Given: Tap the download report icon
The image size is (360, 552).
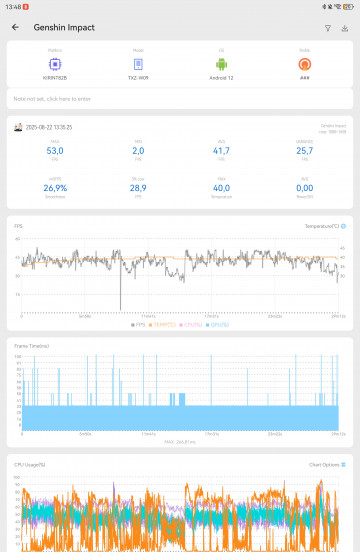Looking at the screenshot, I should pyautogui.click(x=345, y=28).
